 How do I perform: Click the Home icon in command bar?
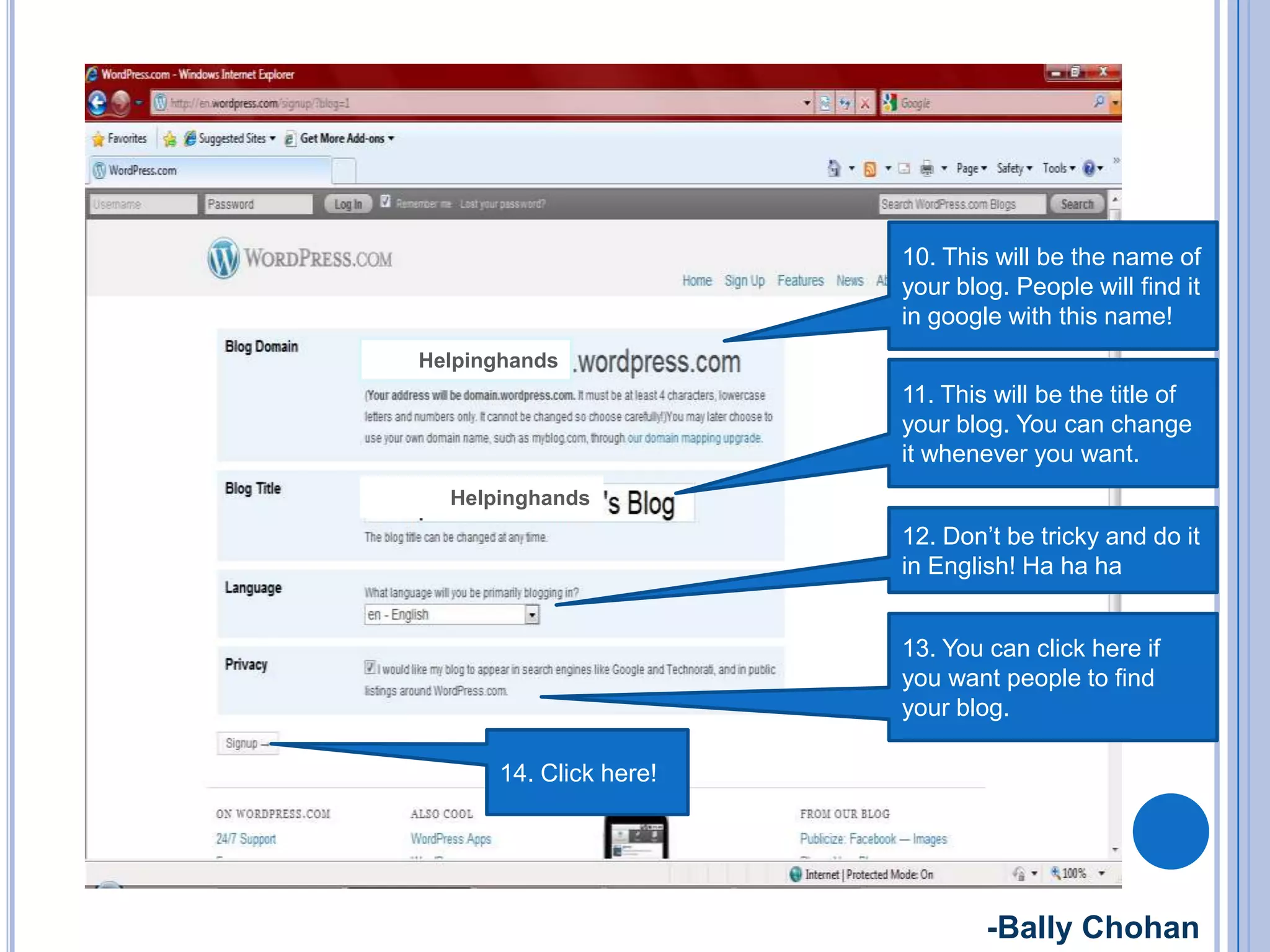click(834, 168)
